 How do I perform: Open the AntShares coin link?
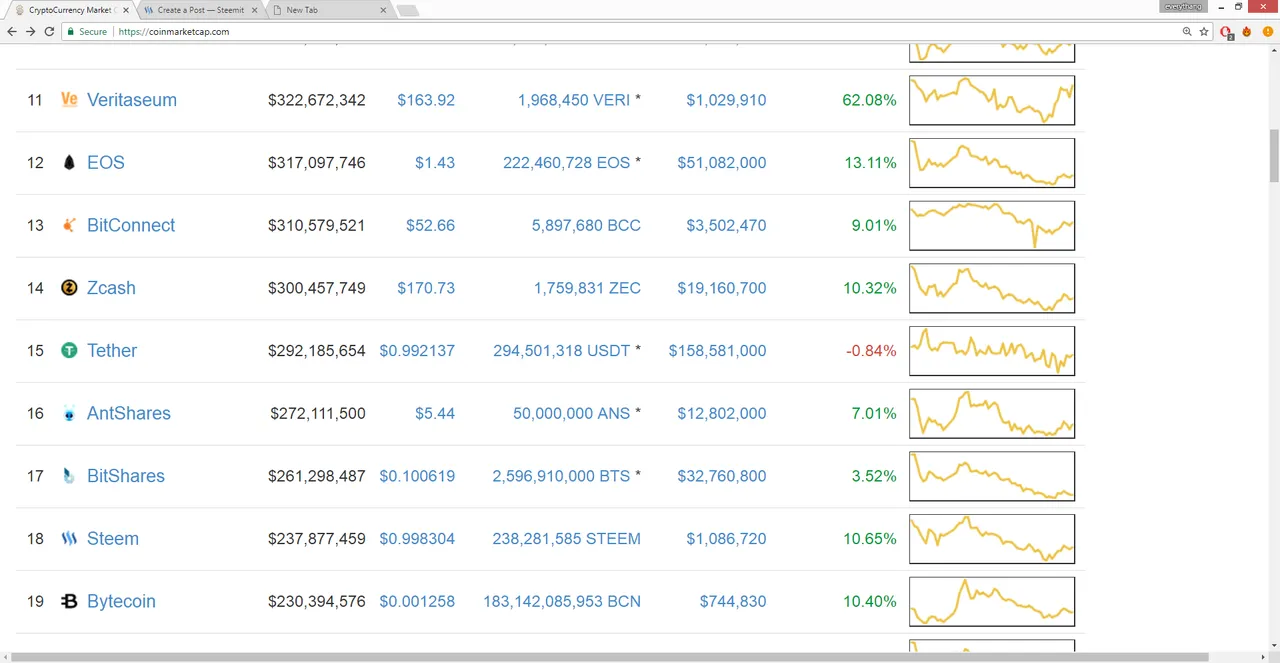click(129, 413)
